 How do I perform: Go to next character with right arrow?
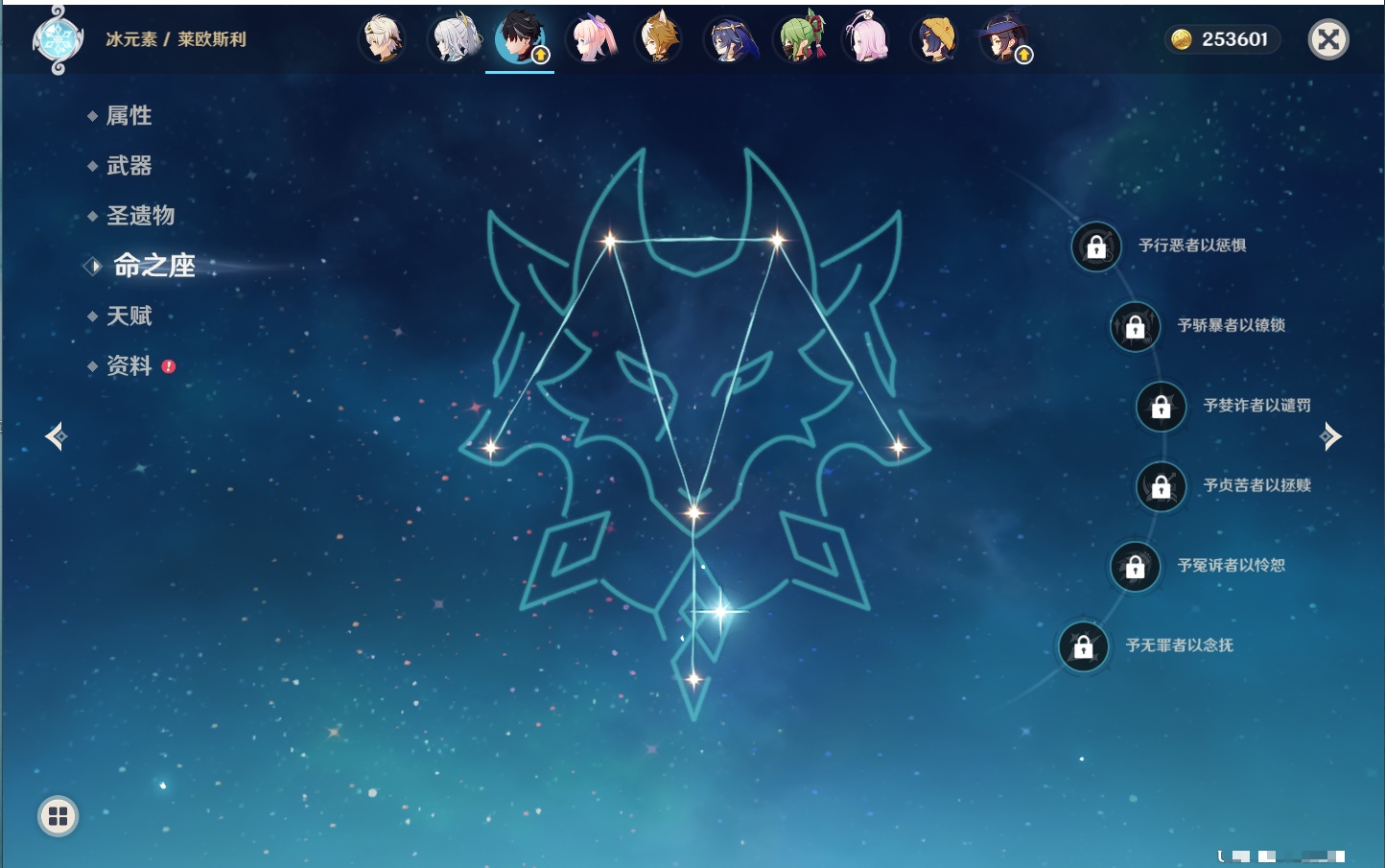click(x=1330, y=437)
